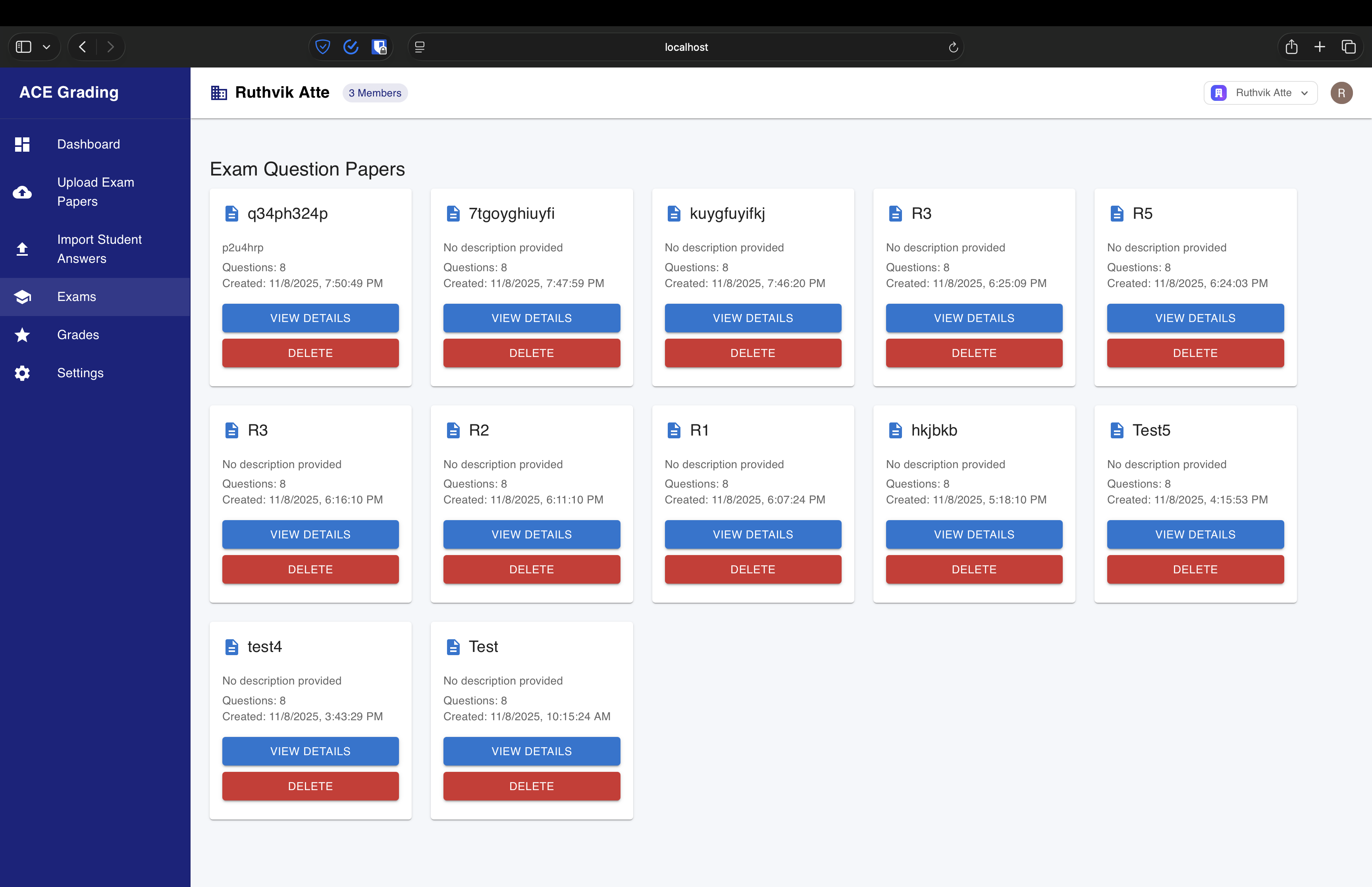This screenshot has height=887, width=1372.
Task: Toggle the browser sidebar panel
Action: (x=23, y=47)
